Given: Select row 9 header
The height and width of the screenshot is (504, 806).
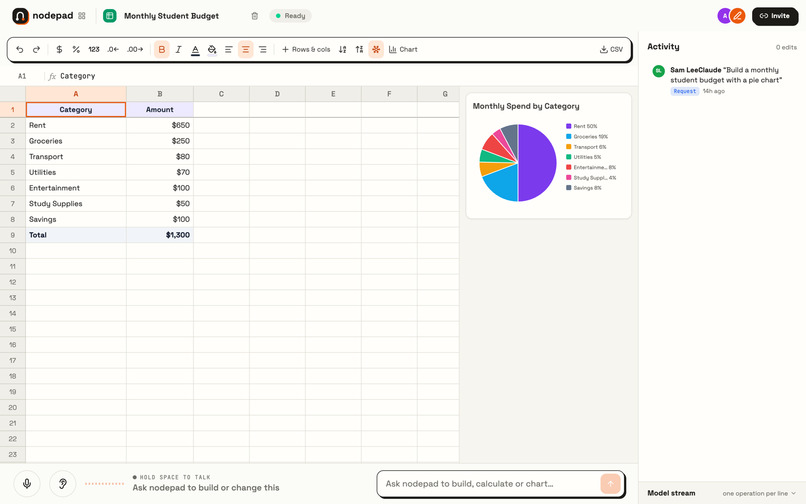Looking at the screenshot, I should tap(13, 235).
